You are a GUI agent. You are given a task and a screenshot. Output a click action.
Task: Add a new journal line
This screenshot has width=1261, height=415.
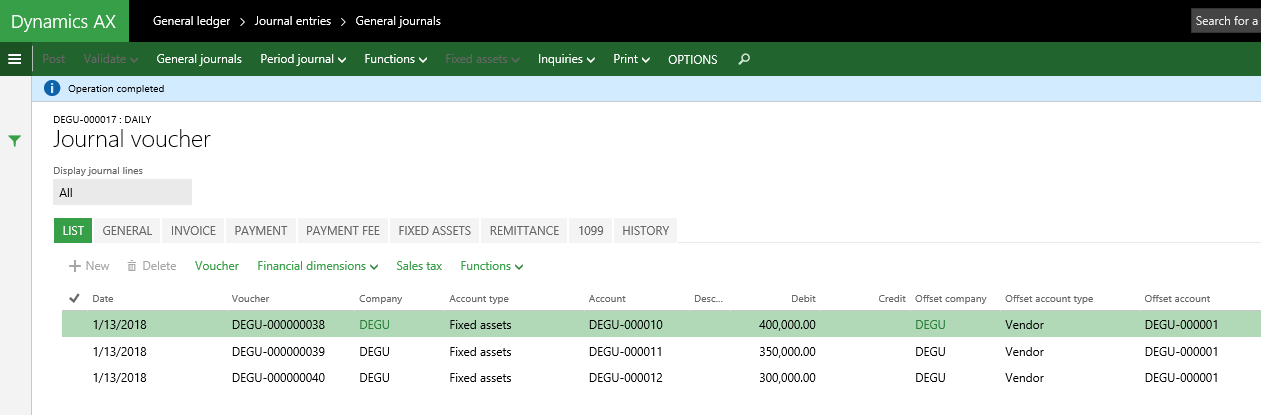pos(89,266)
